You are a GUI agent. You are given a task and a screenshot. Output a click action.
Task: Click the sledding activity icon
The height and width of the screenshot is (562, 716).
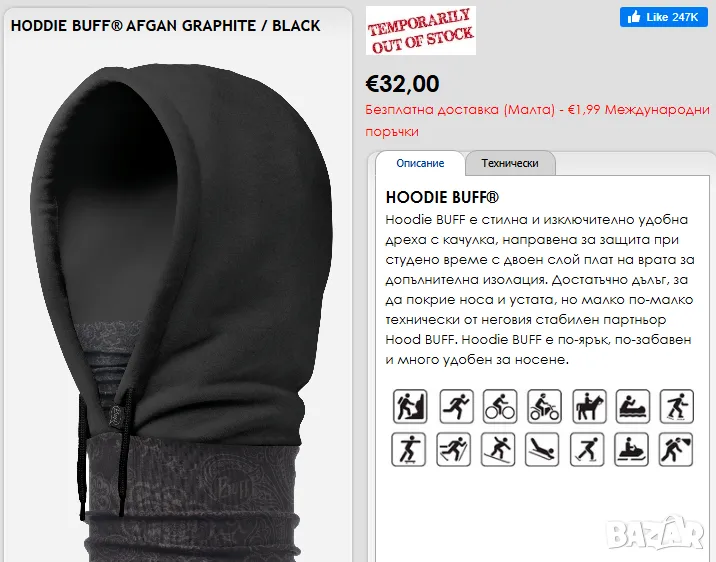542,449
